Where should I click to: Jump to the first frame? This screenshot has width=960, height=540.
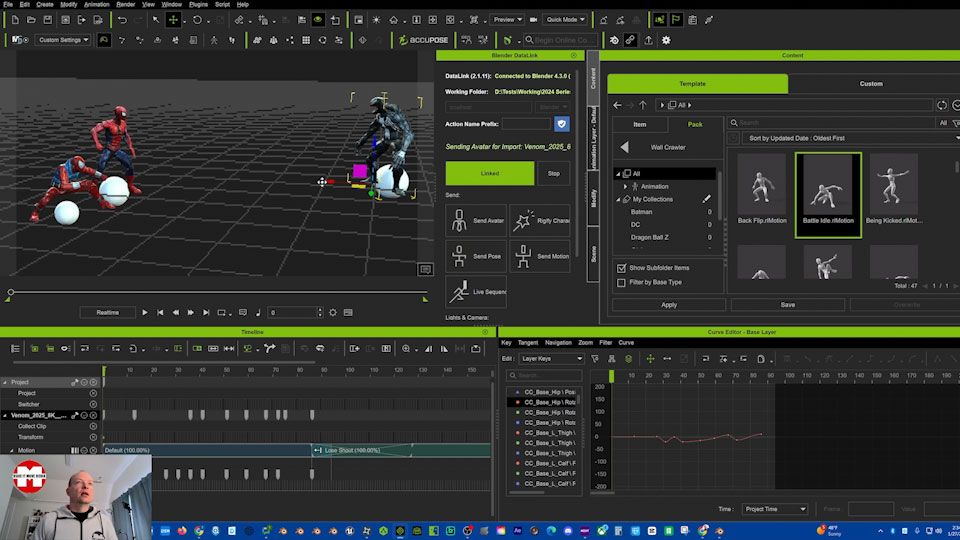(x=160, y=312)
